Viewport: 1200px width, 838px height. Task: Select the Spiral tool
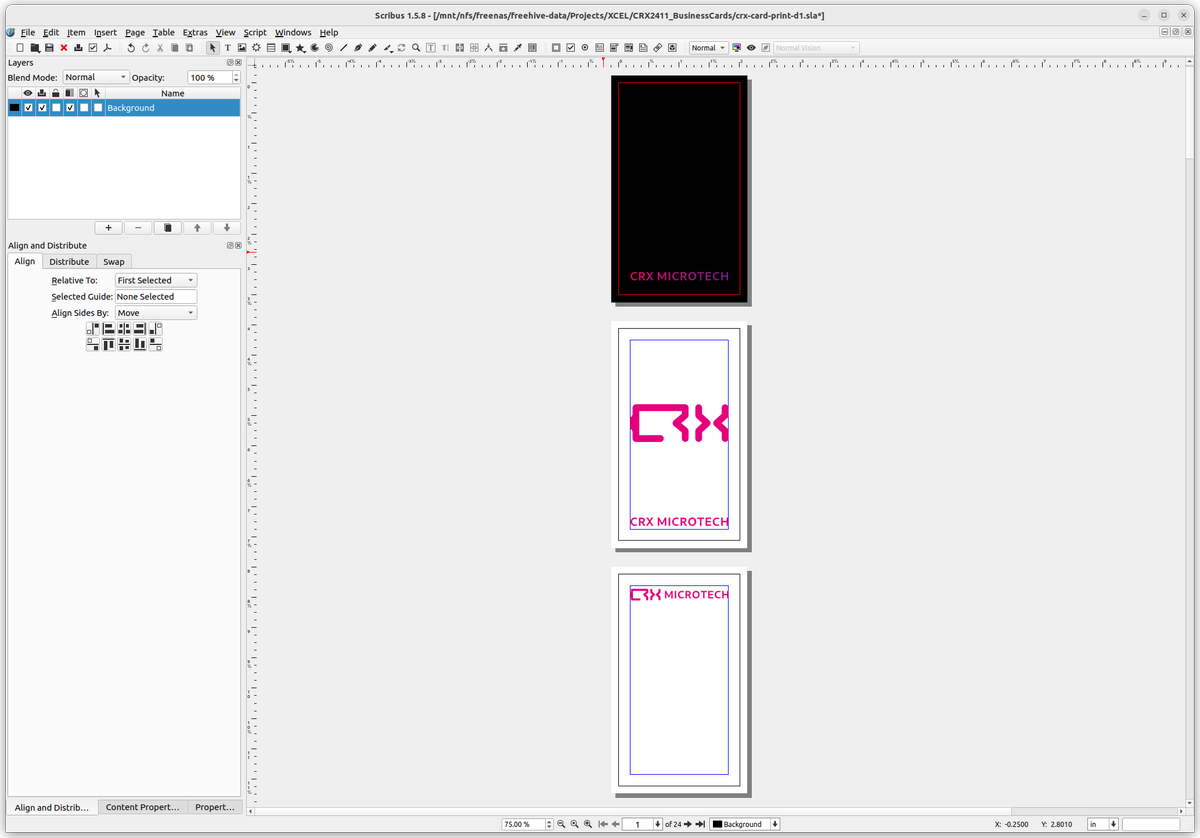coord(328,48)
